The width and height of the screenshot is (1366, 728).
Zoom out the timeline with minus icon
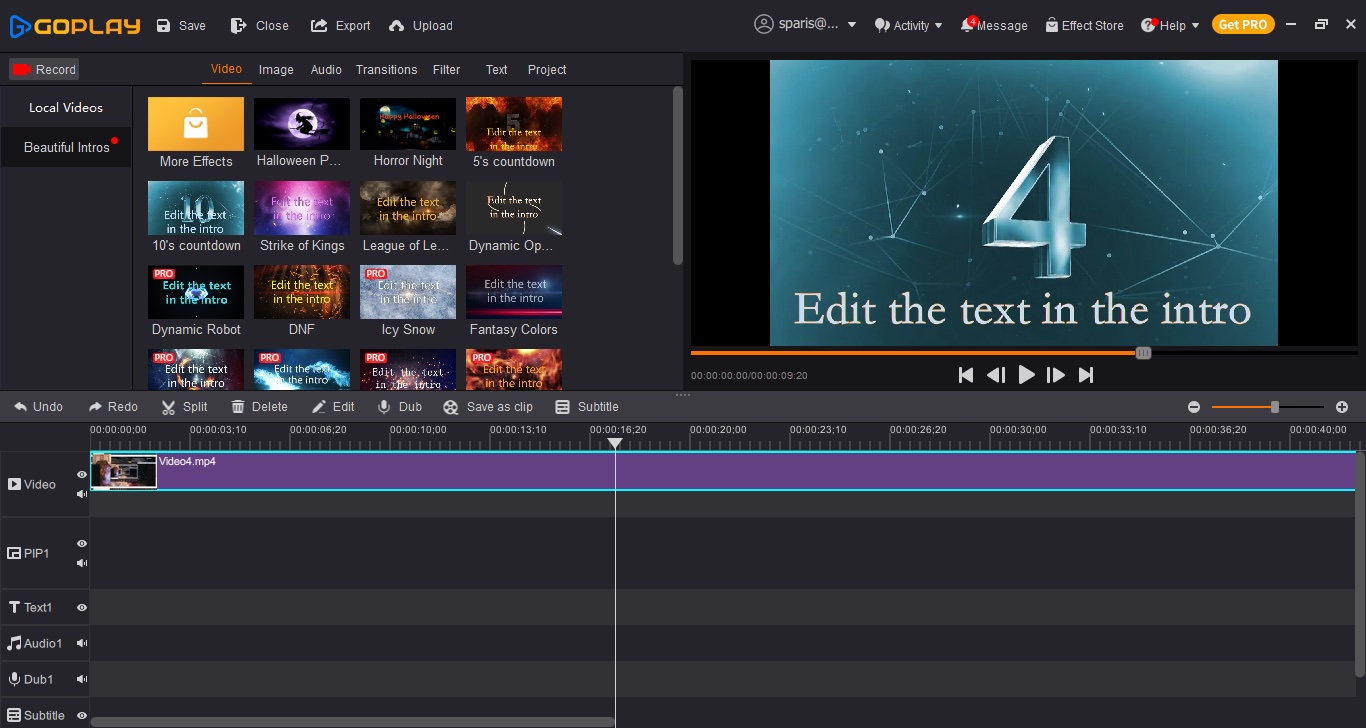pyautogui.click(x=1194, y=407)
